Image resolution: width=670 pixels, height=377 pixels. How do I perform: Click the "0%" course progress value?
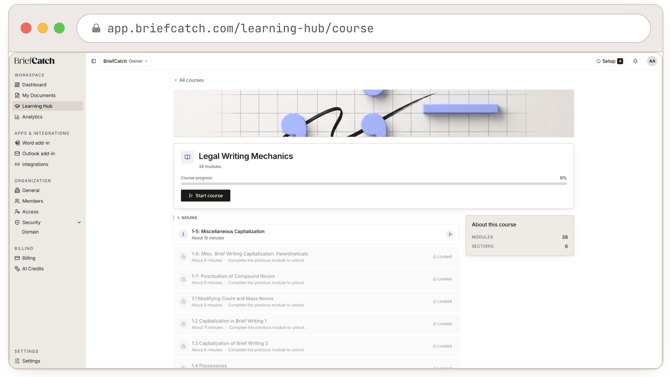[563, 178]
